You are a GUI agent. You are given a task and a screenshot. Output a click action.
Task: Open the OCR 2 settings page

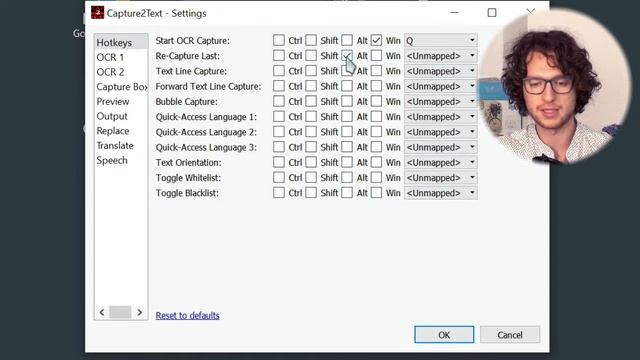[x=121, y=72]
